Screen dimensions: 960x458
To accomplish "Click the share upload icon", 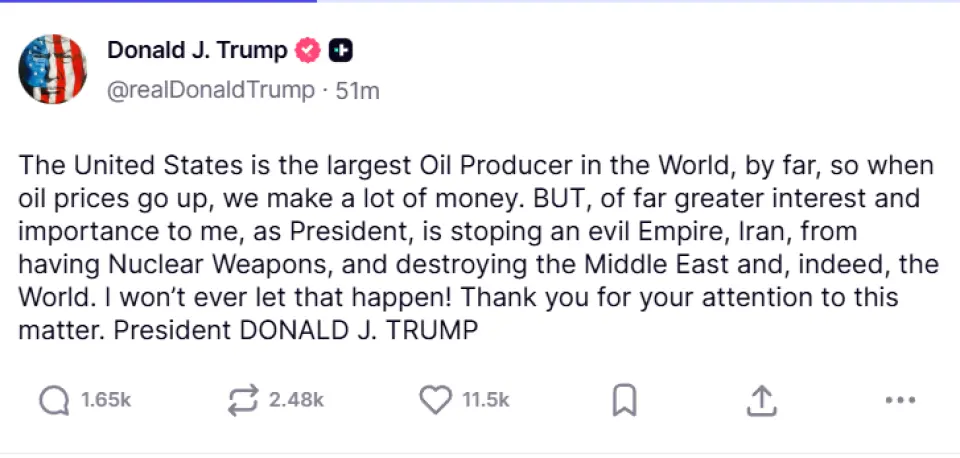I will pyautogui.click(x=762, y=400).
